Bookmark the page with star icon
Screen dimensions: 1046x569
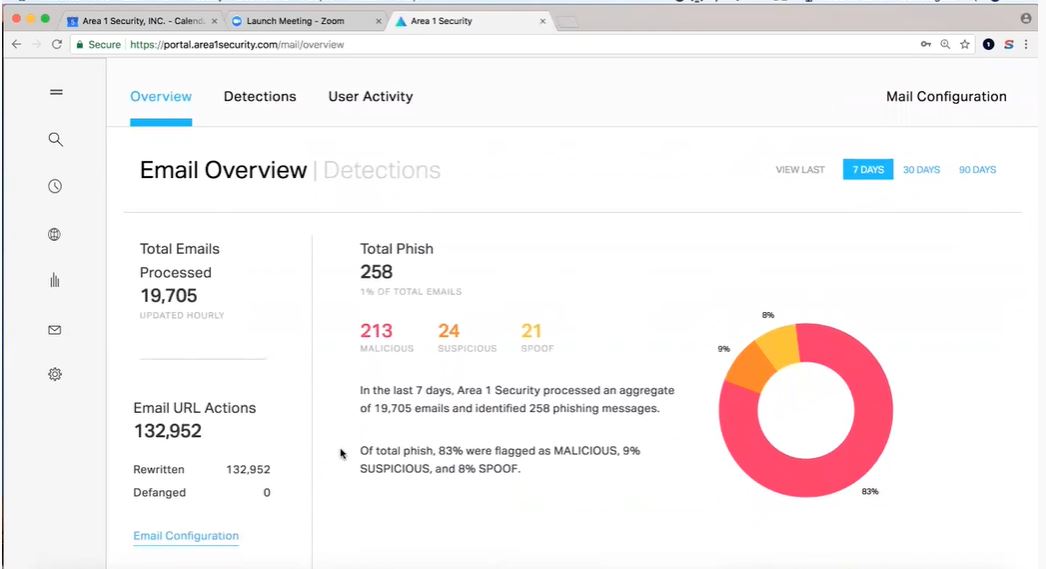(x=965, y=44)
